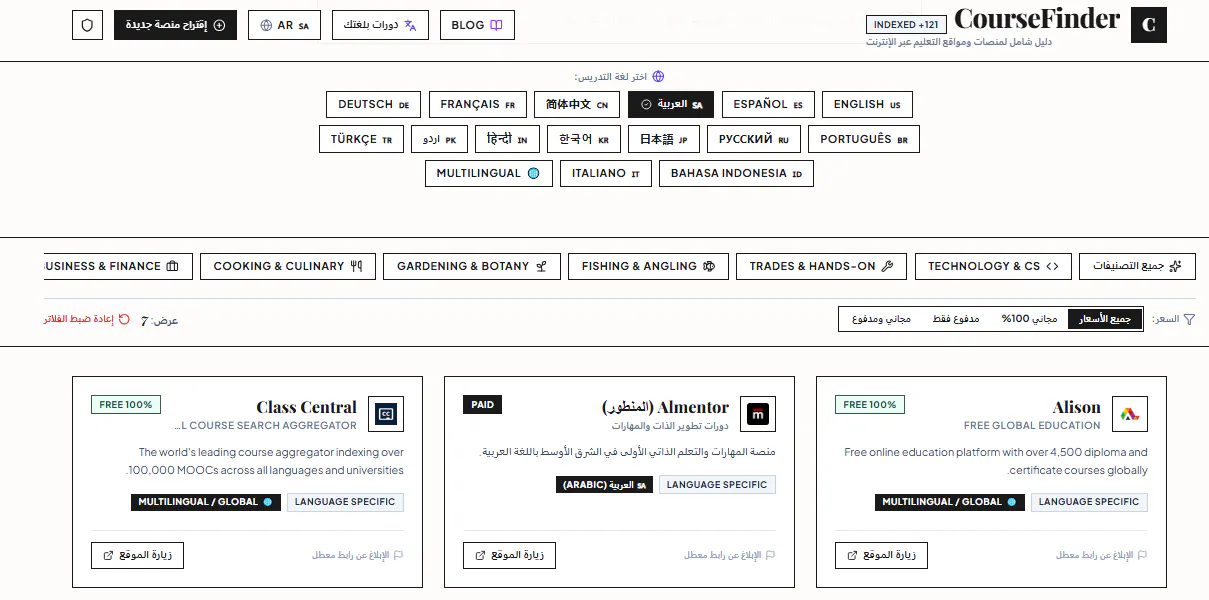
Task: Select the paid only price filter
Action: tap(955, 319)
